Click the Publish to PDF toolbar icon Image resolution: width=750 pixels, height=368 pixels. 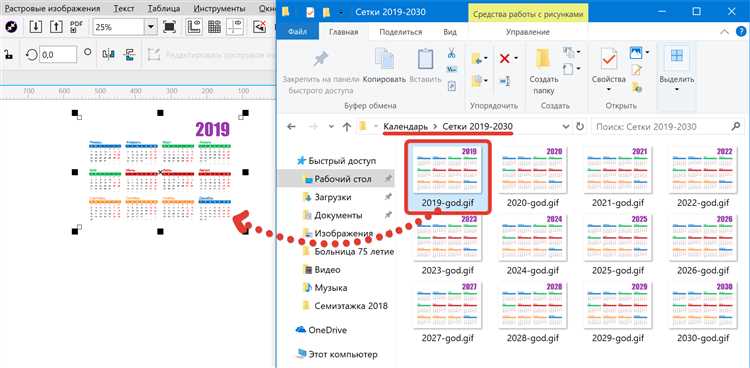pyautogui.click(x=76, y=27)
